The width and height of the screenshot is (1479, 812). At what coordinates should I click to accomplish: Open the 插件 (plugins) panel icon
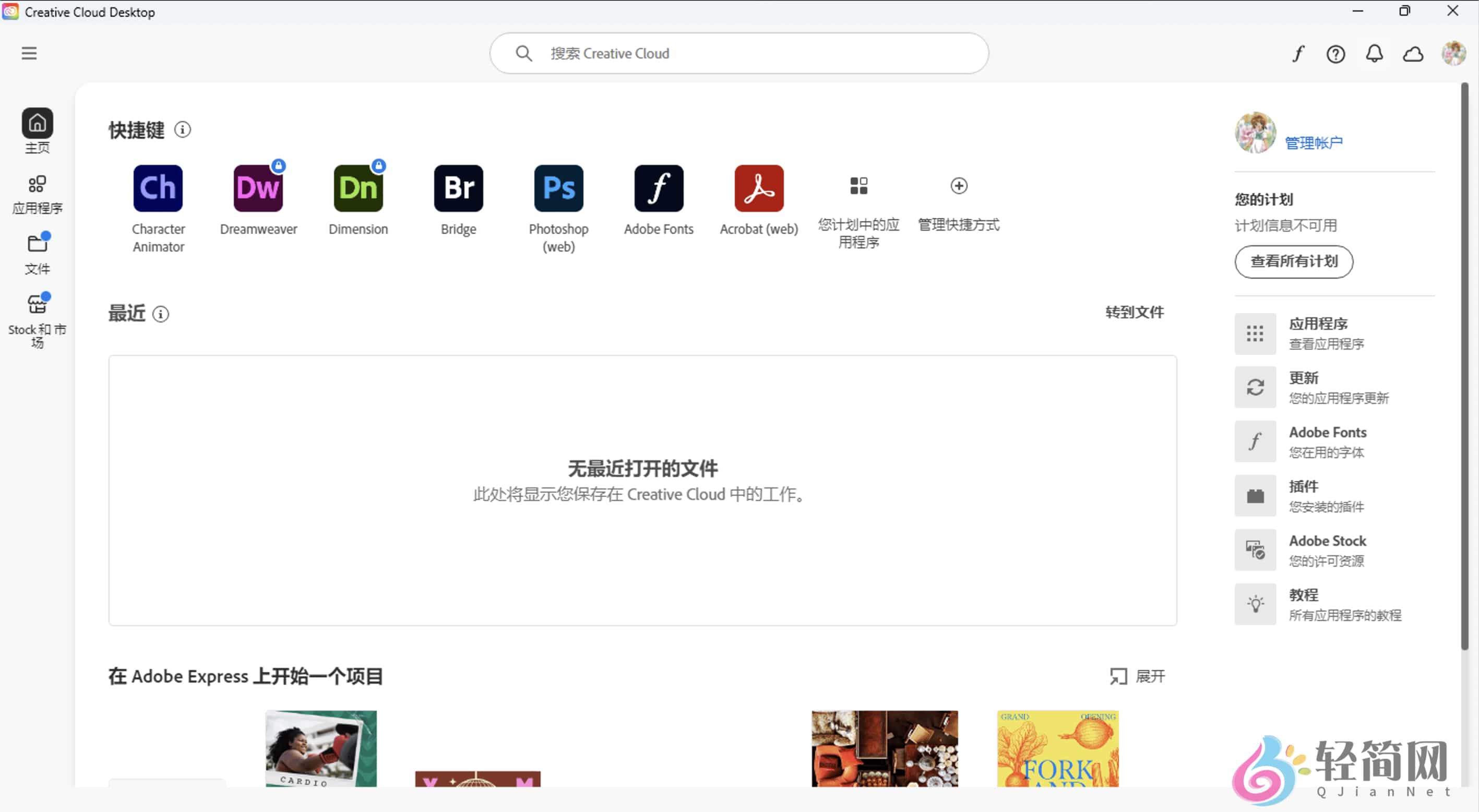point(1256,496)
